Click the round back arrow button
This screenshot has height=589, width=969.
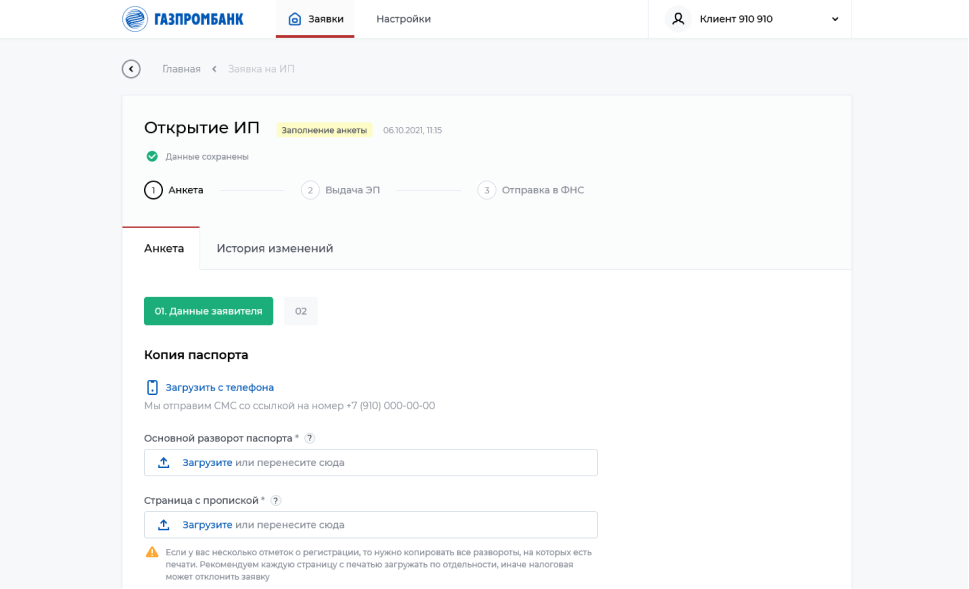(131, 69)
